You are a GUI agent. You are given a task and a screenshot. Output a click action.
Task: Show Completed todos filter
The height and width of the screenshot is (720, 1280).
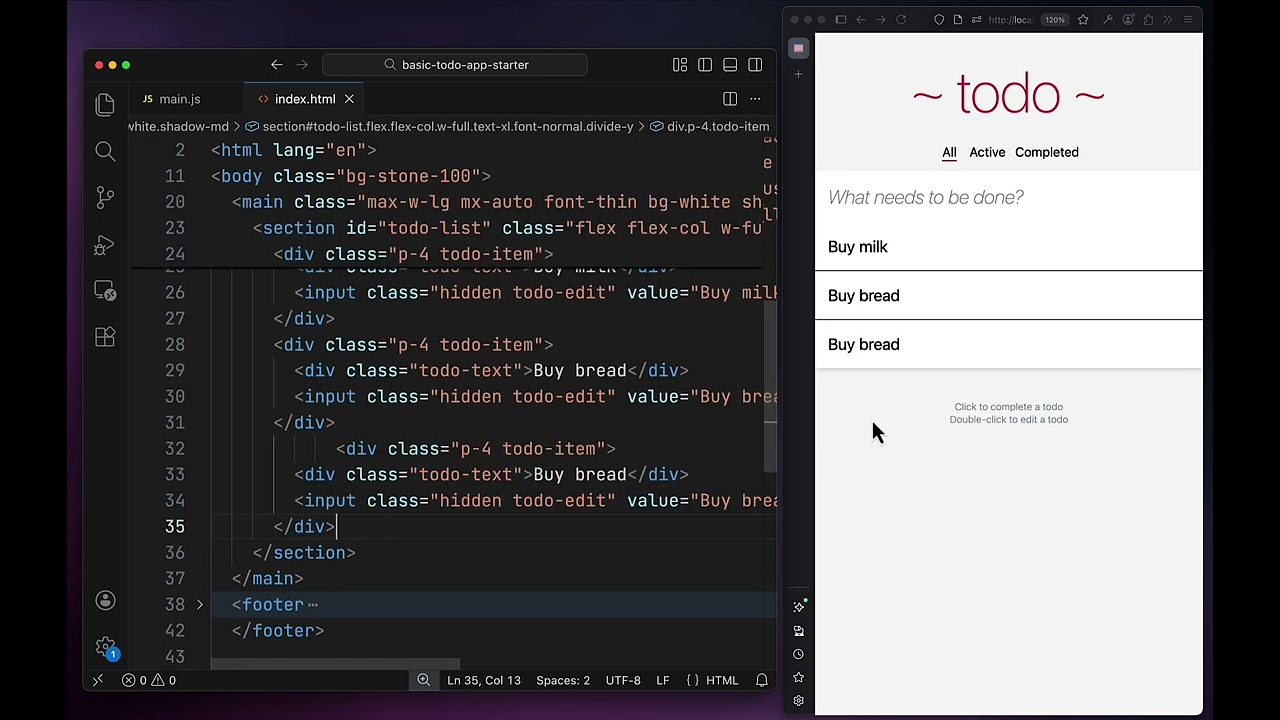[x=1047, y=152]
